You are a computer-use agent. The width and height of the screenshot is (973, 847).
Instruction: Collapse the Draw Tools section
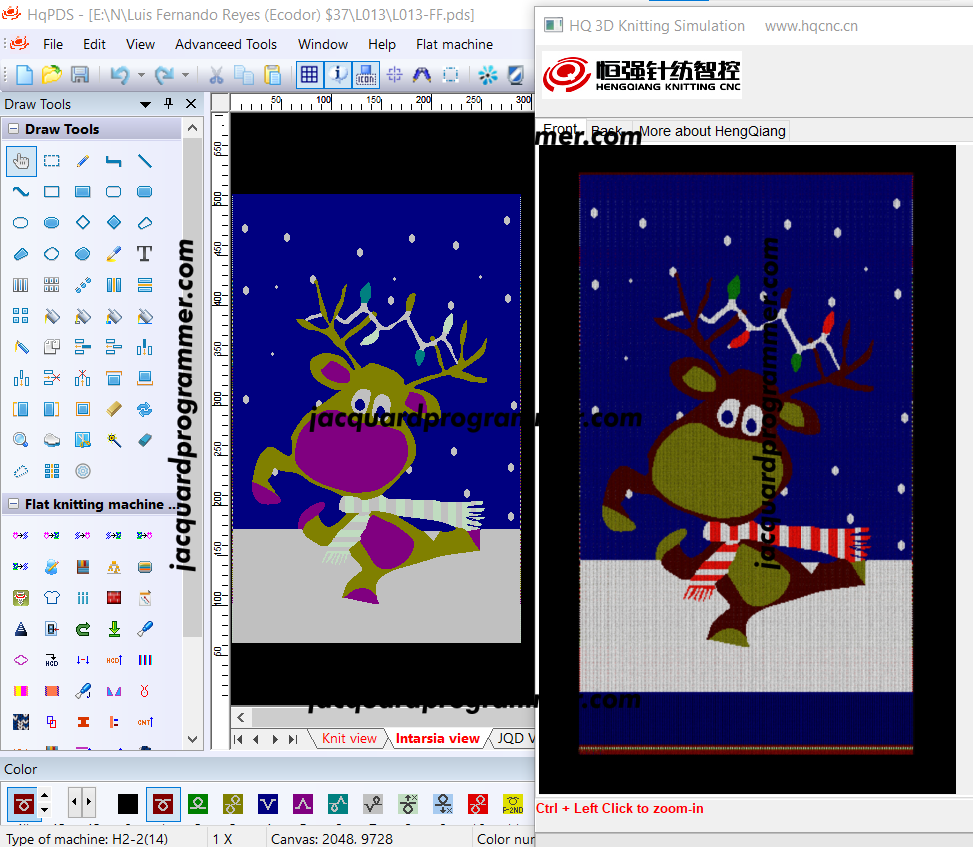point(13,129)
